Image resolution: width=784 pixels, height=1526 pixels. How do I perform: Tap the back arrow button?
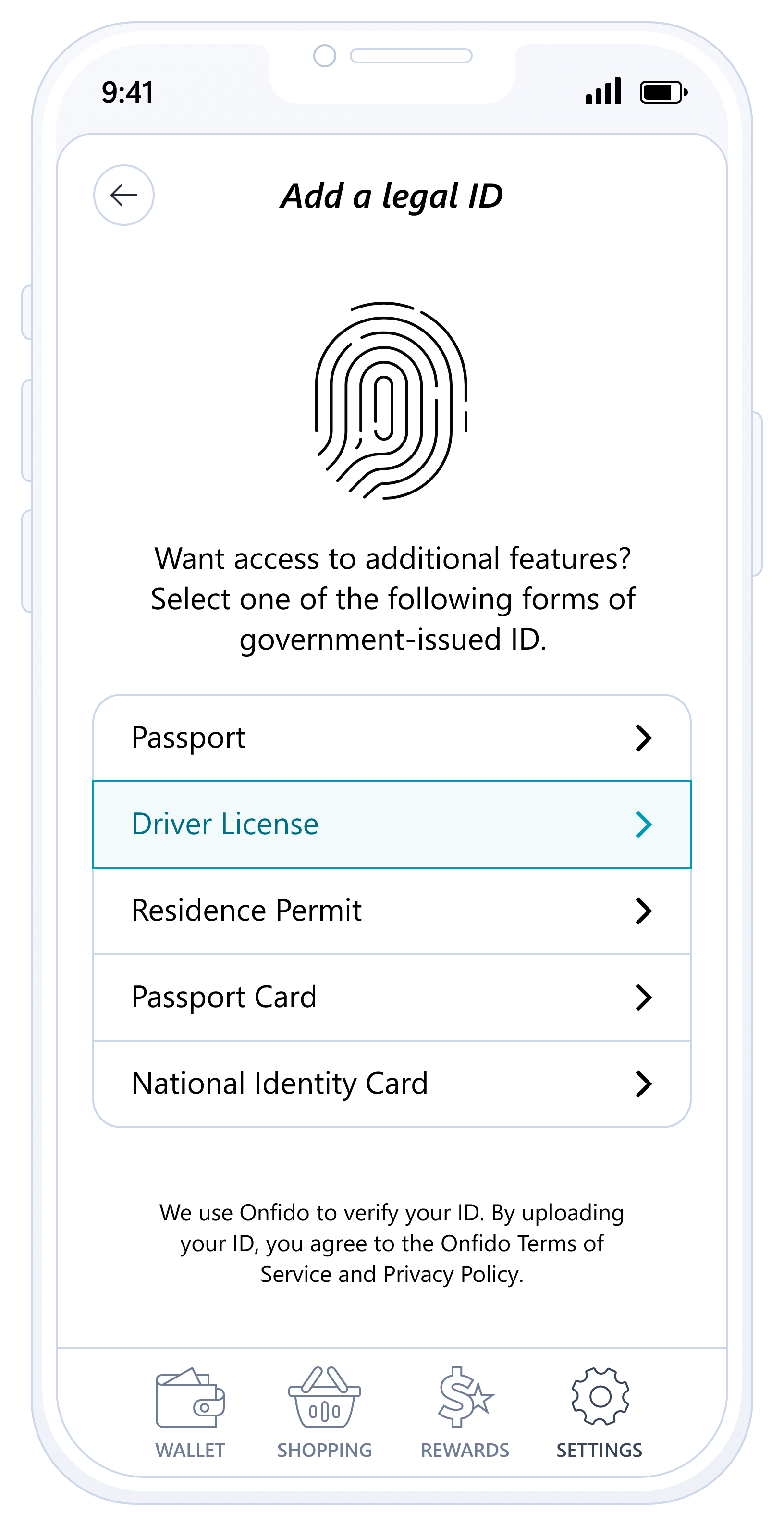pos(124,195)
